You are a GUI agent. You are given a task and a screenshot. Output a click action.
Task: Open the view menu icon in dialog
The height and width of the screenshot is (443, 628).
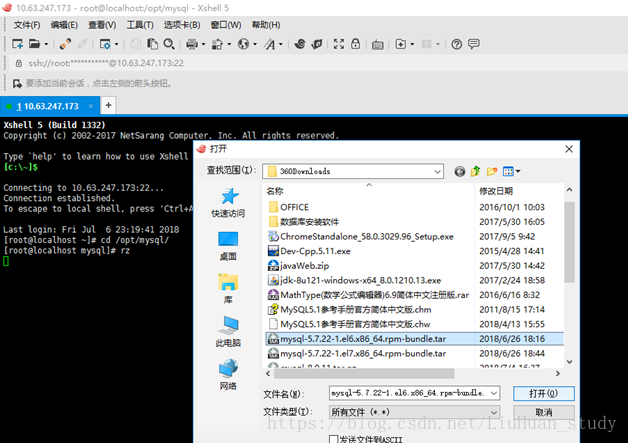[x=511, y=171]
